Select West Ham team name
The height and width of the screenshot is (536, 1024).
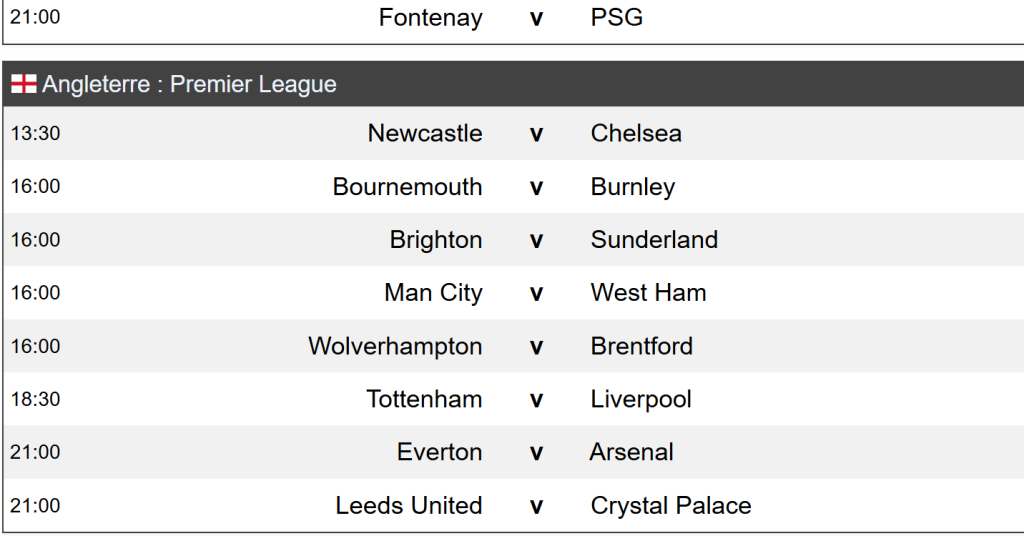[648, 293]
